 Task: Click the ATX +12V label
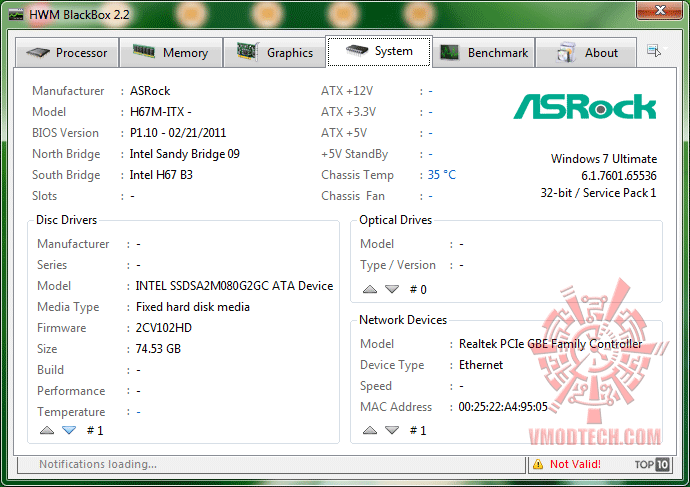coord(347,91)
